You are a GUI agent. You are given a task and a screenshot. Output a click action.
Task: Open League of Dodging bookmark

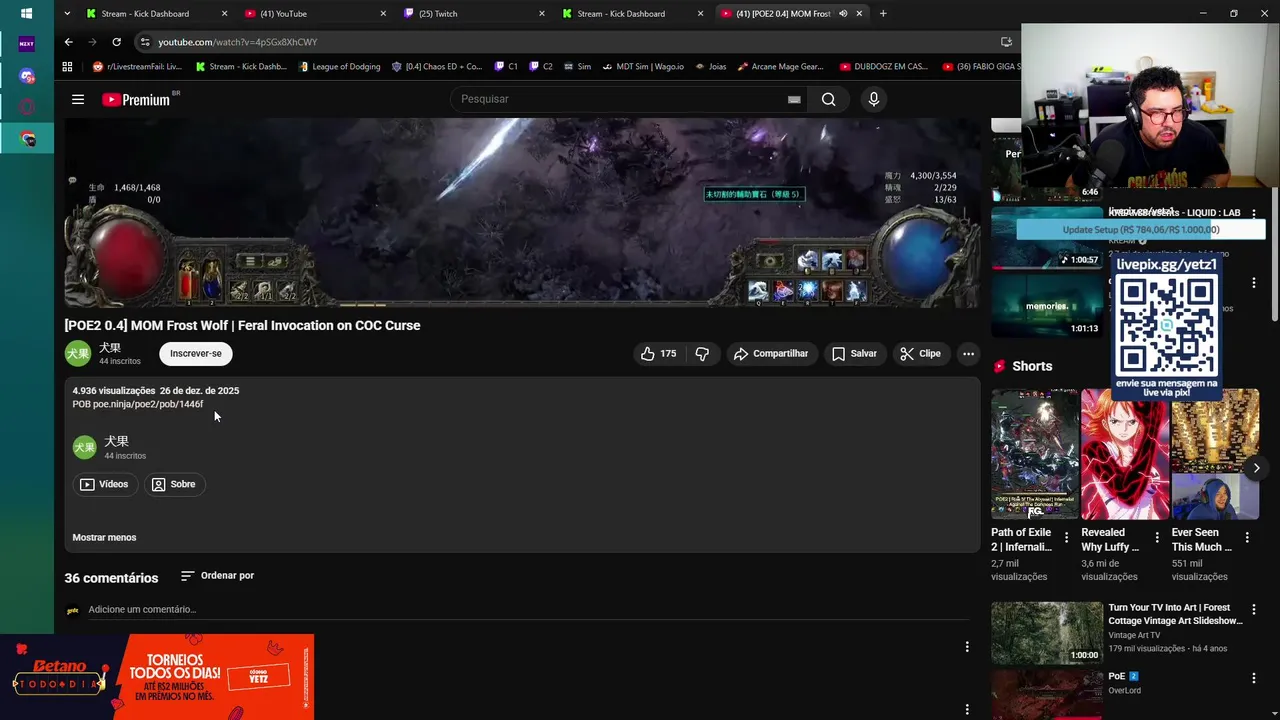coord(339,67)
